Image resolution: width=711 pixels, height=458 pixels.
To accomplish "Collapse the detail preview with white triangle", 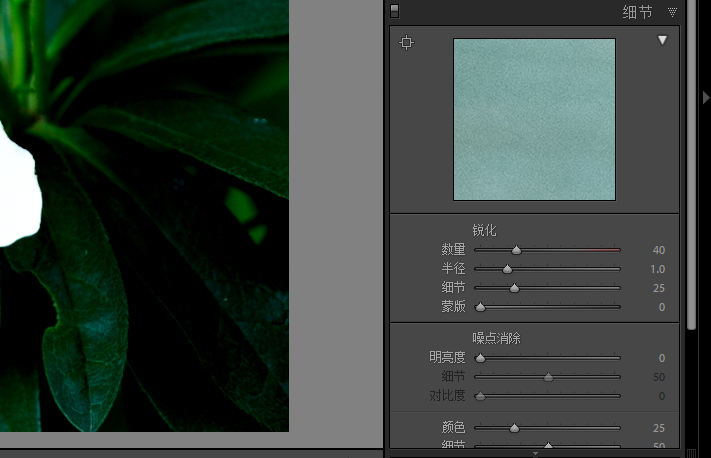I will click(662, 40).
